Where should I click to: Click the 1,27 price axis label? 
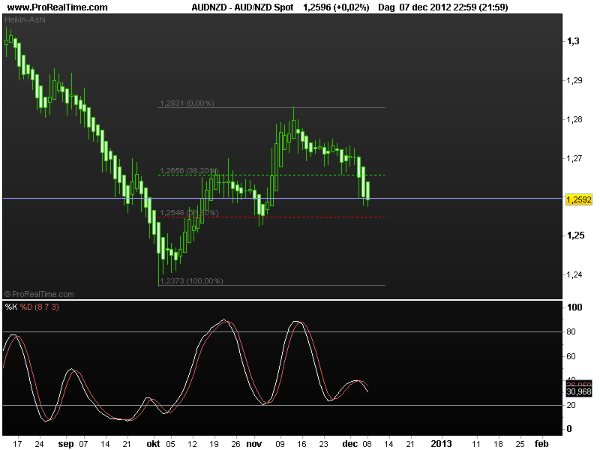click(x=574, y=158)
